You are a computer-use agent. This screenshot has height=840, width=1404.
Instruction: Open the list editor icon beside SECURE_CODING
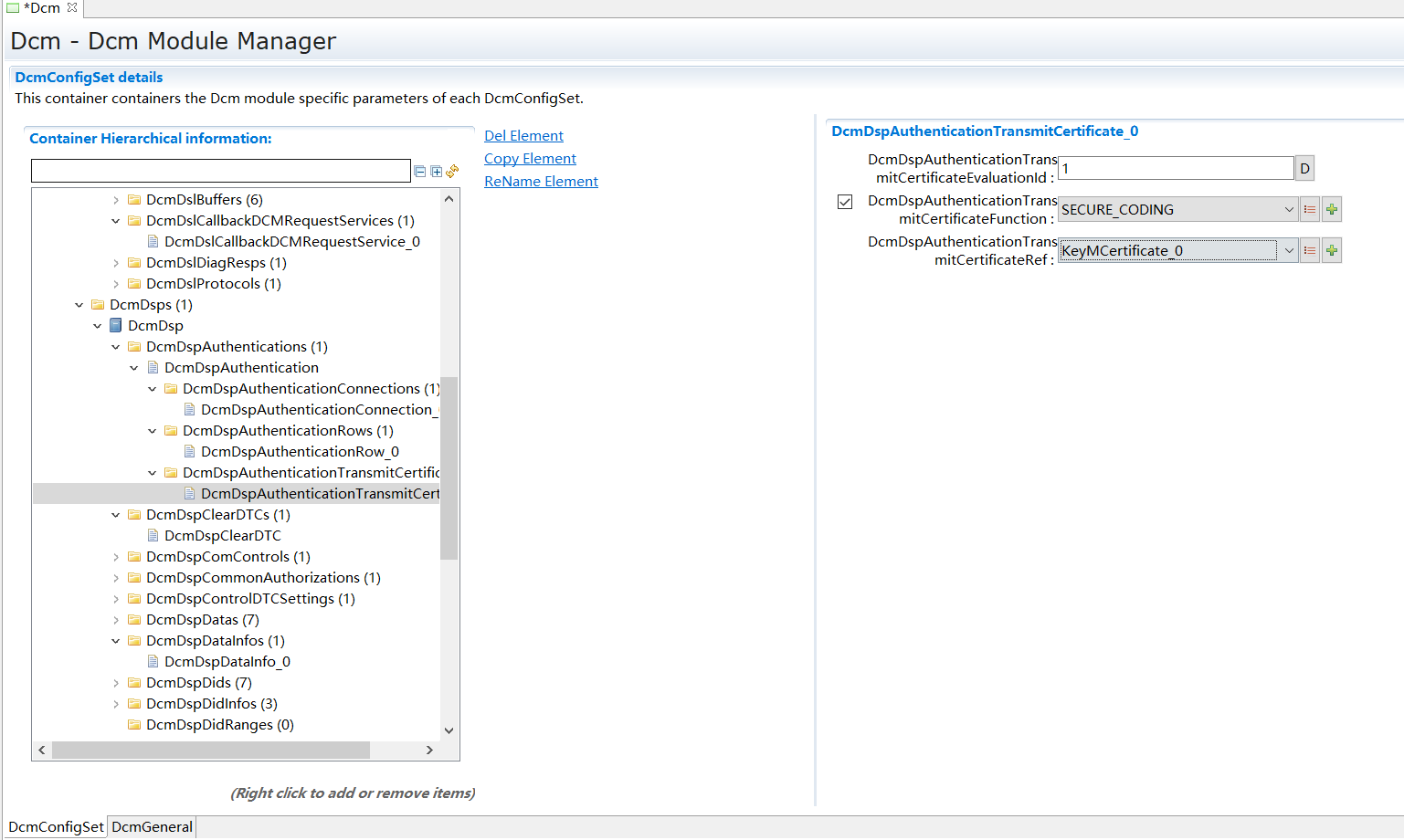(1310, 209)
